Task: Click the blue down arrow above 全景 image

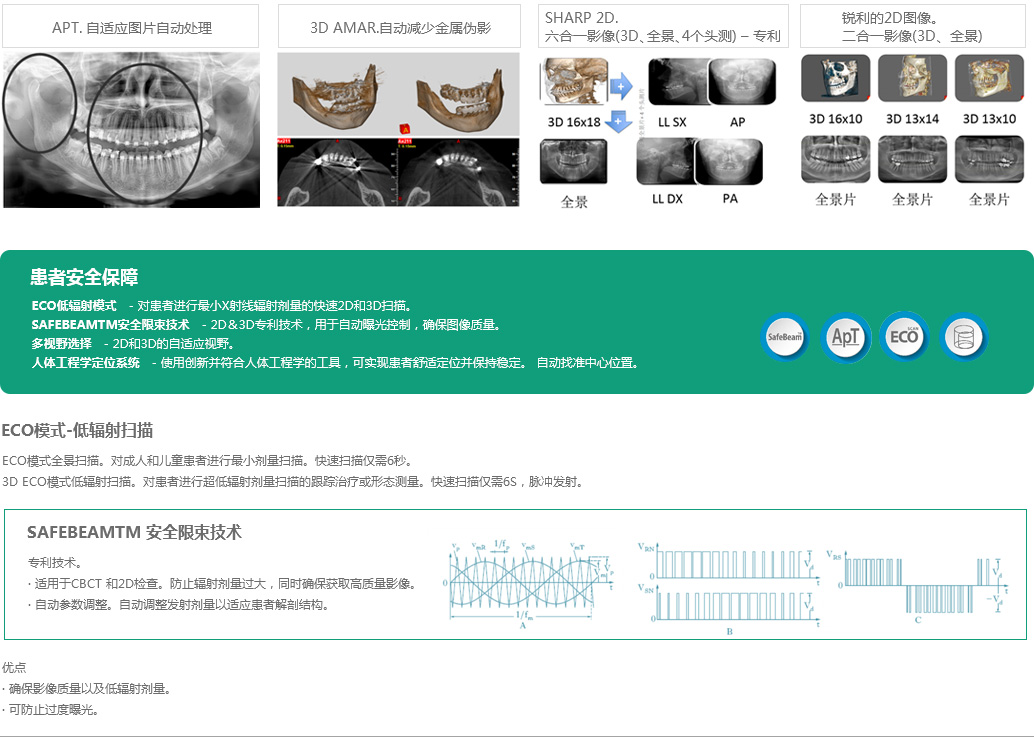Action: [620, 123]
